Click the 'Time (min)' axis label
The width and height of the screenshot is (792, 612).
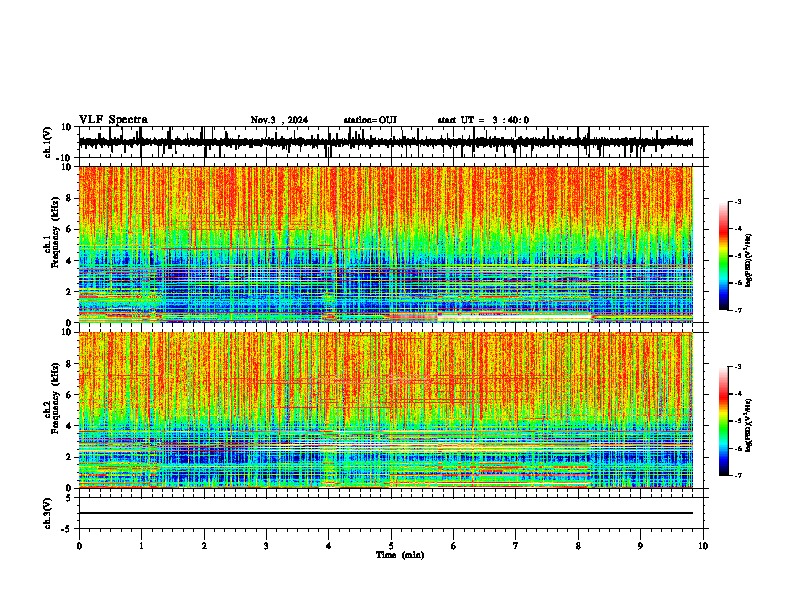pos(400,555)
